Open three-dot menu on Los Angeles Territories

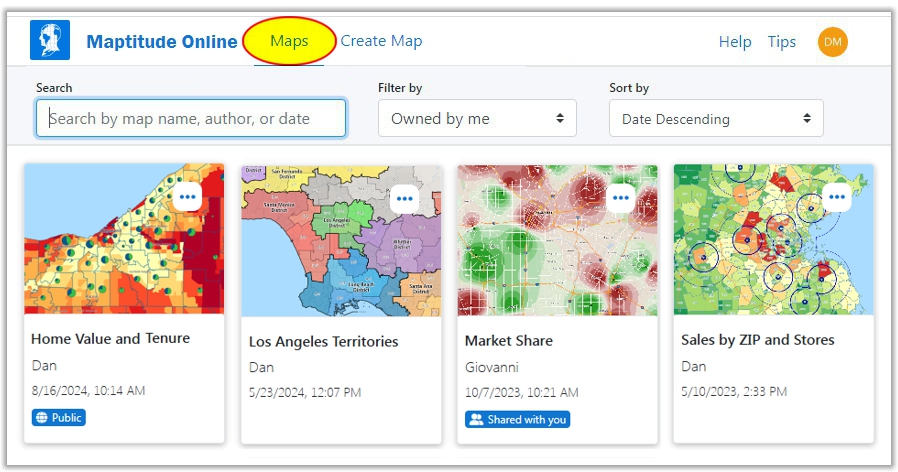pos(404,198)
